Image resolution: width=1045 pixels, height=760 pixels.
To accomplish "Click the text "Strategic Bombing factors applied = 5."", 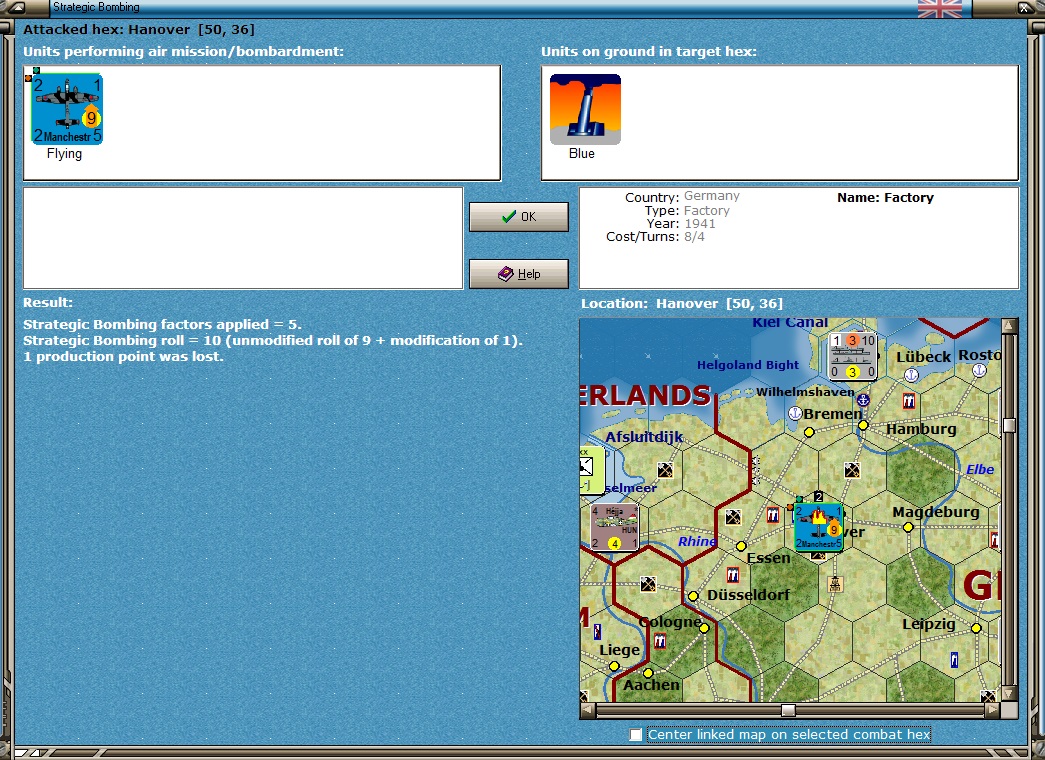I will (163, 325).
